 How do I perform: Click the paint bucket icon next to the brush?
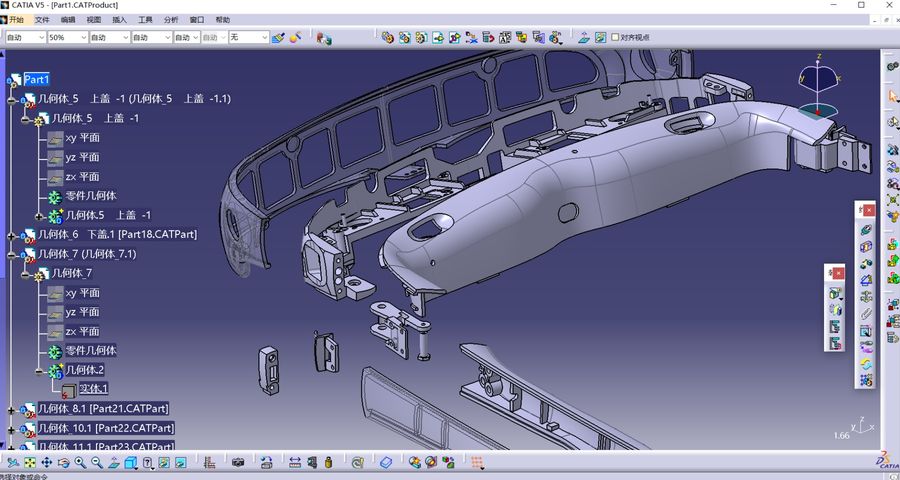click(x=296, y=38)
